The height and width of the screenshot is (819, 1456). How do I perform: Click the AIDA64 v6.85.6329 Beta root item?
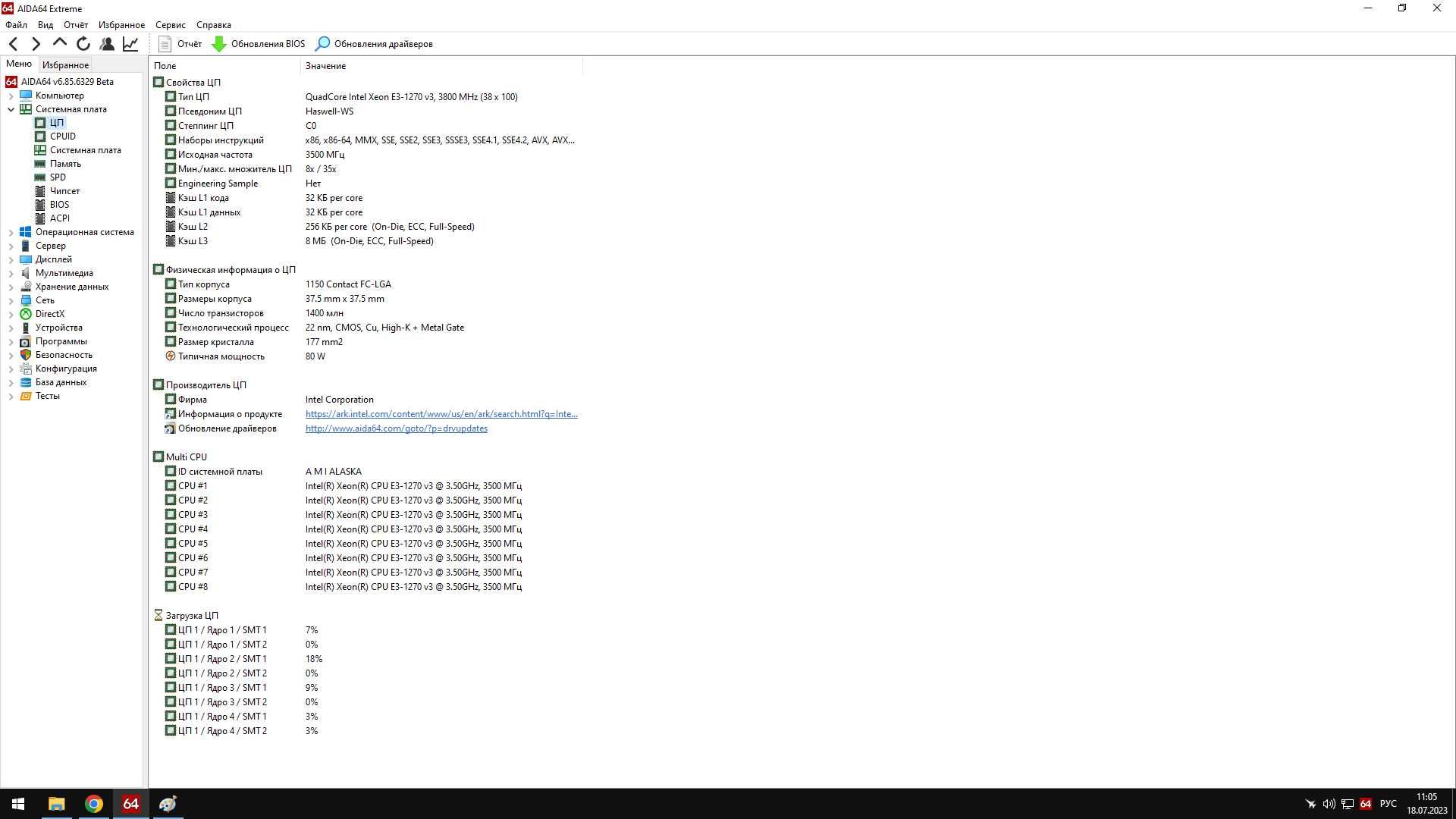pyautogui.click(x=67, y=82)
